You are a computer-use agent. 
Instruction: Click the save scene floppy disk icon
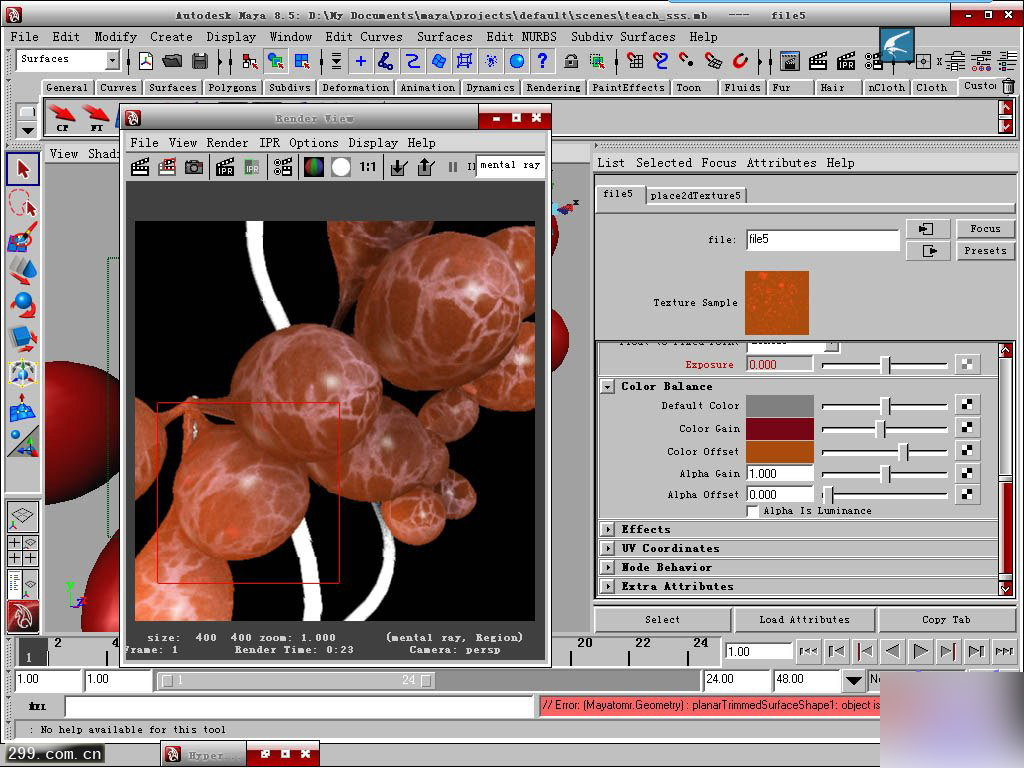coord(200,61)
